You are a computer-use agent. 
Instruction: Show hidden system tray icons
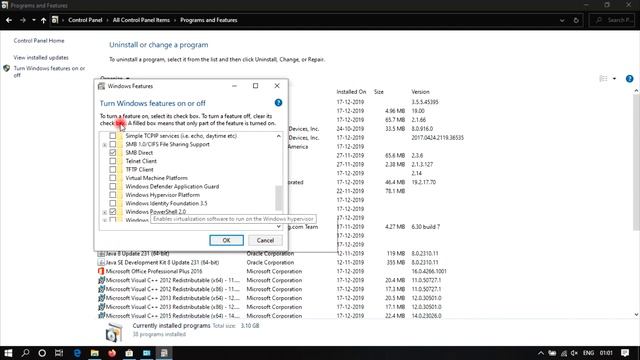pos(541,353)
